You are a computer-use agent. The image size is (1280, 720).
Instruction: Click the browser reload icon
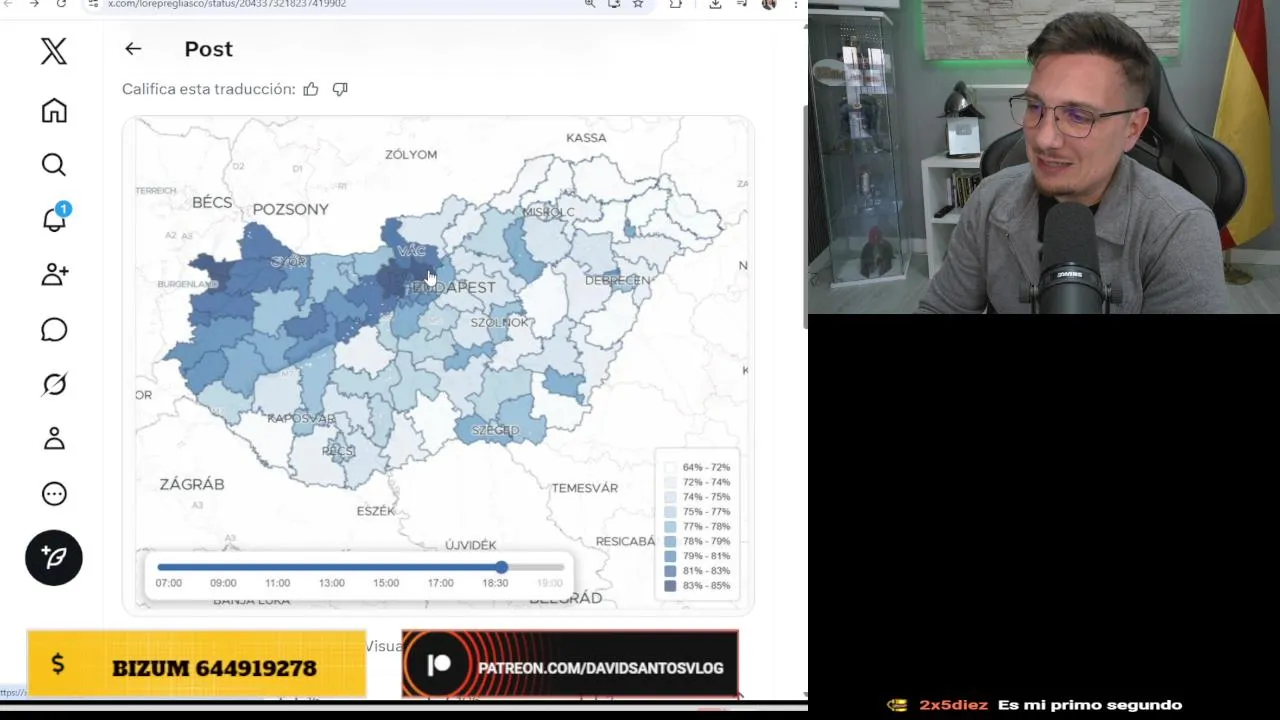62,4
